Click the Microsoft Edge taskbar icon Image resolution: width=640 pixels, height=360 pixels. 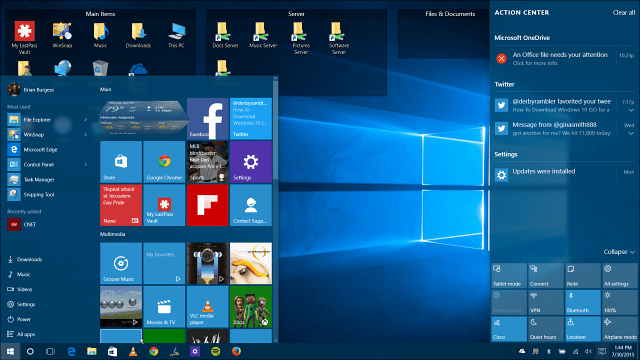[x=71, y=351]
